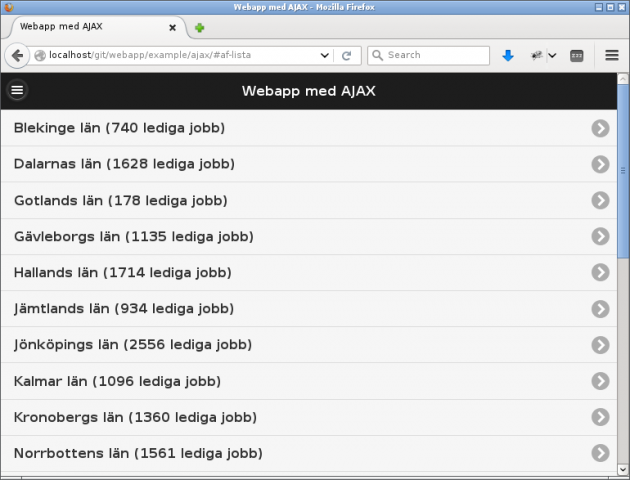Click the scrollbar up arrow
The width and height of the screenshot is (630, 480).
tap(623, 79)
